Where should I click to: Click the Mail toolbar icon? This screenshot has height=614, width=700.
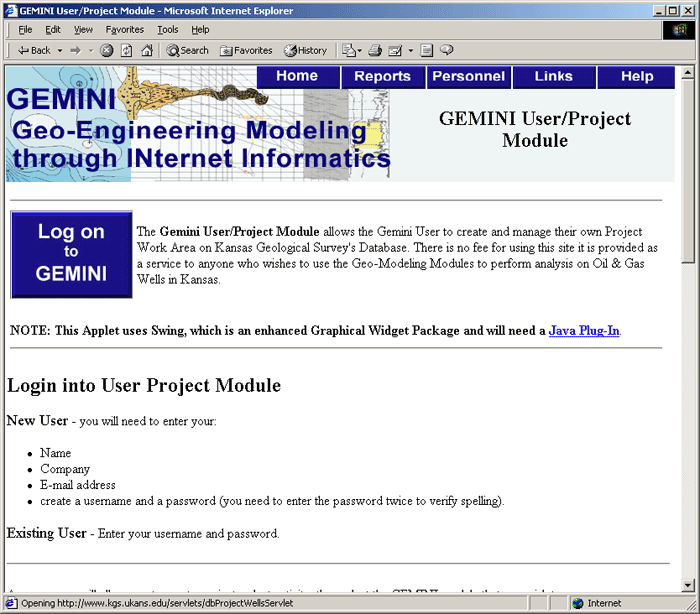[349, 50]
